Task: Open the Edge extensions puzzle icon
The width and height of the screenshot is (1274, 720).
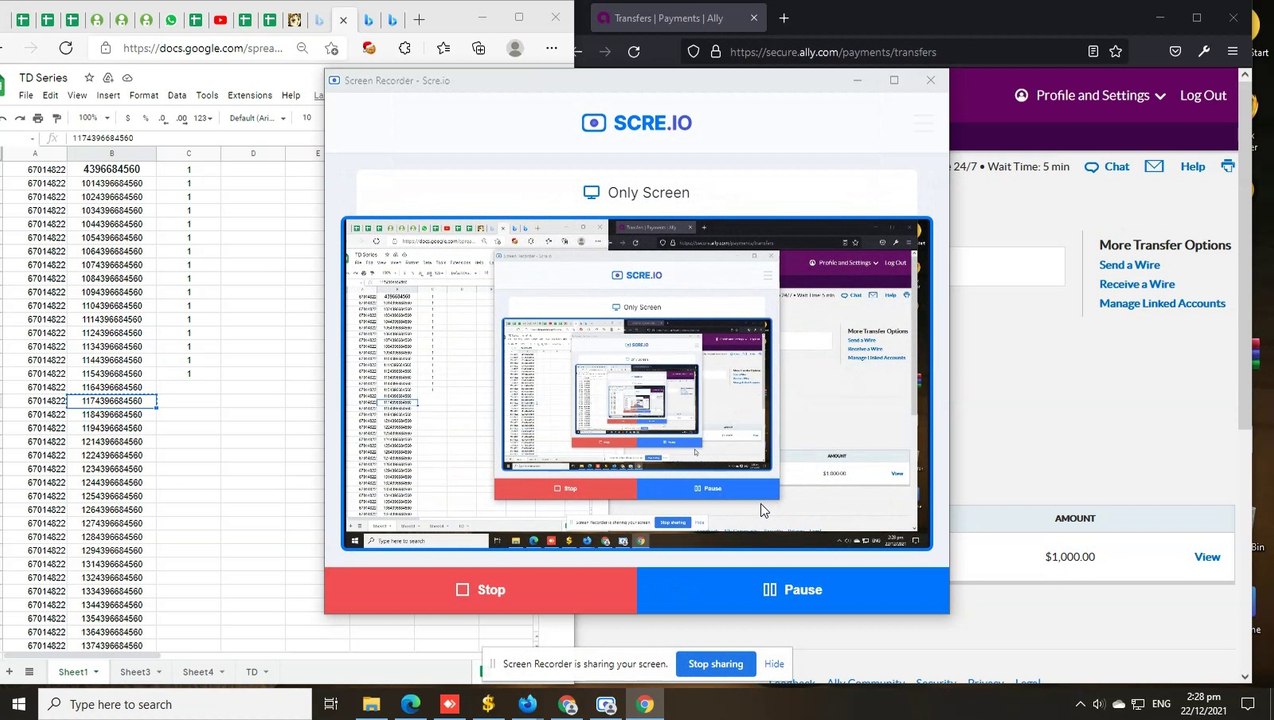Action: click(405, 48)
